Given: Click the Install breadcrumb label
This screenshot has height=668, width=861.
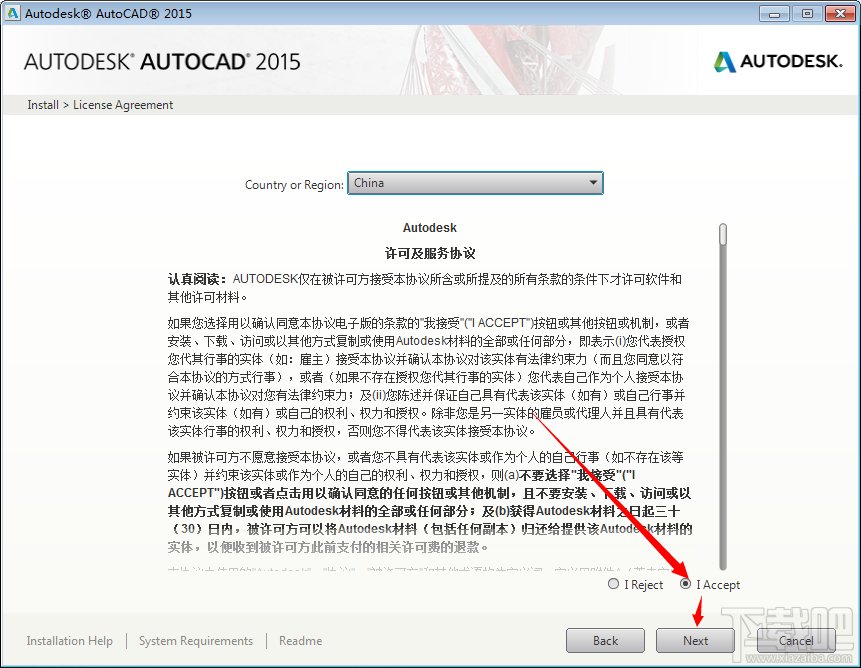Looking at the screenshot, I should point(42,104).
